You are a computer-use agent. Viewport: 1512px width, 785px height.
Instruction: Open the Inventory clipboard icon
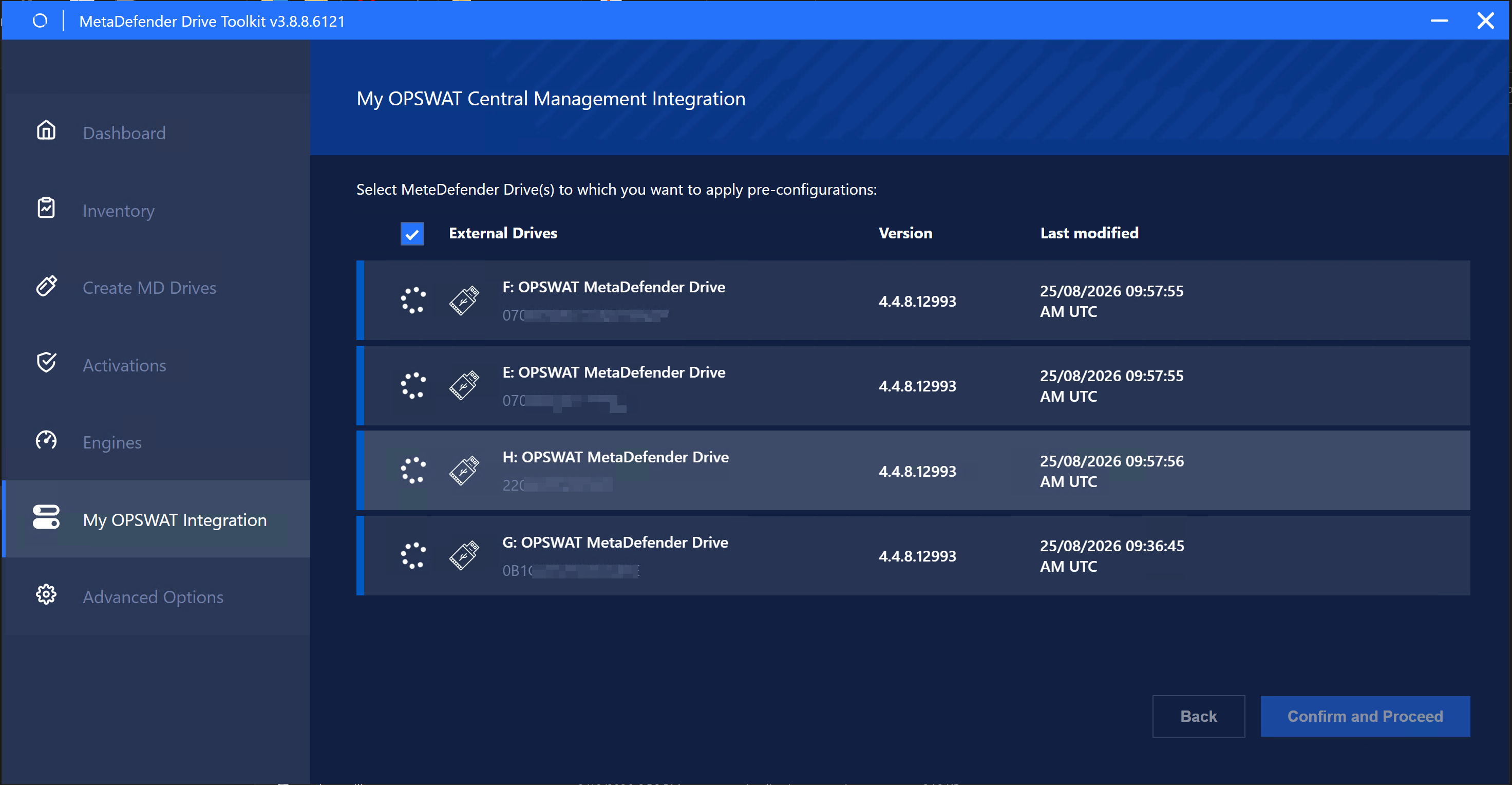46,208
